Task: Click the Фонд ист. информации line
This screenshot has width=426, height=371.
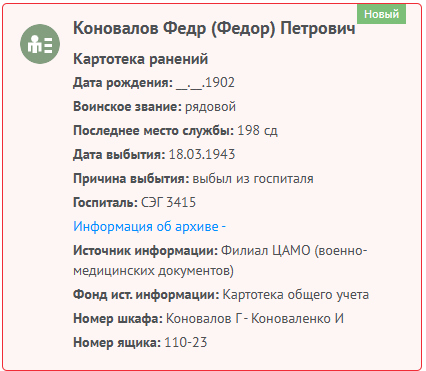Action: point(221,295)
